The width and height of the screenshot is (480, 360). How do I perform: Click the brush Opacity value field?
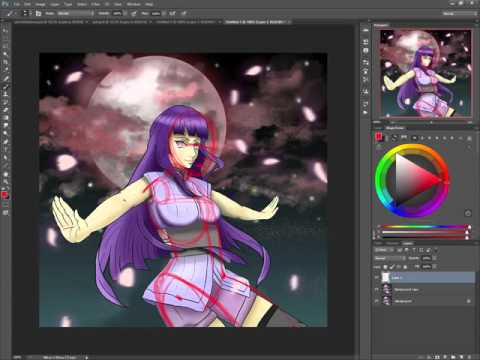[117, 13]
